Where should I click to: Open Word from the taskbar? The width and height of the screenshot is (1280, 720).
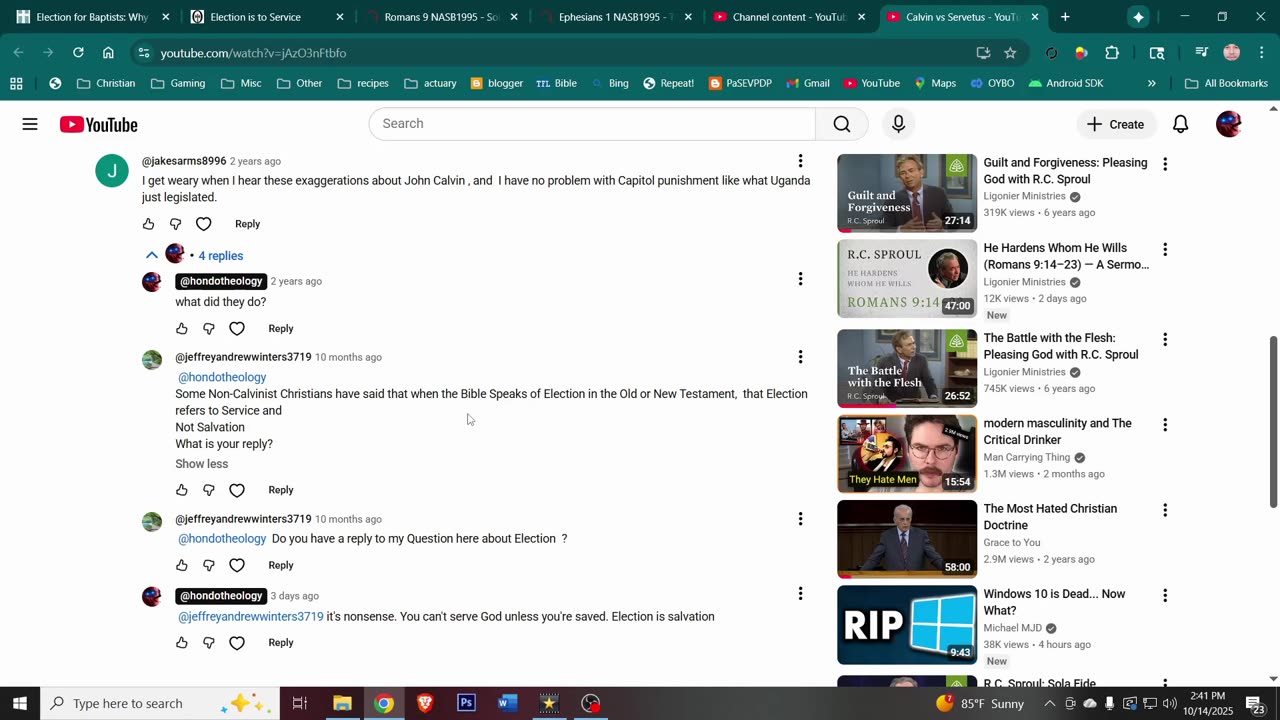pyautogui.click(x=507, y=703)
